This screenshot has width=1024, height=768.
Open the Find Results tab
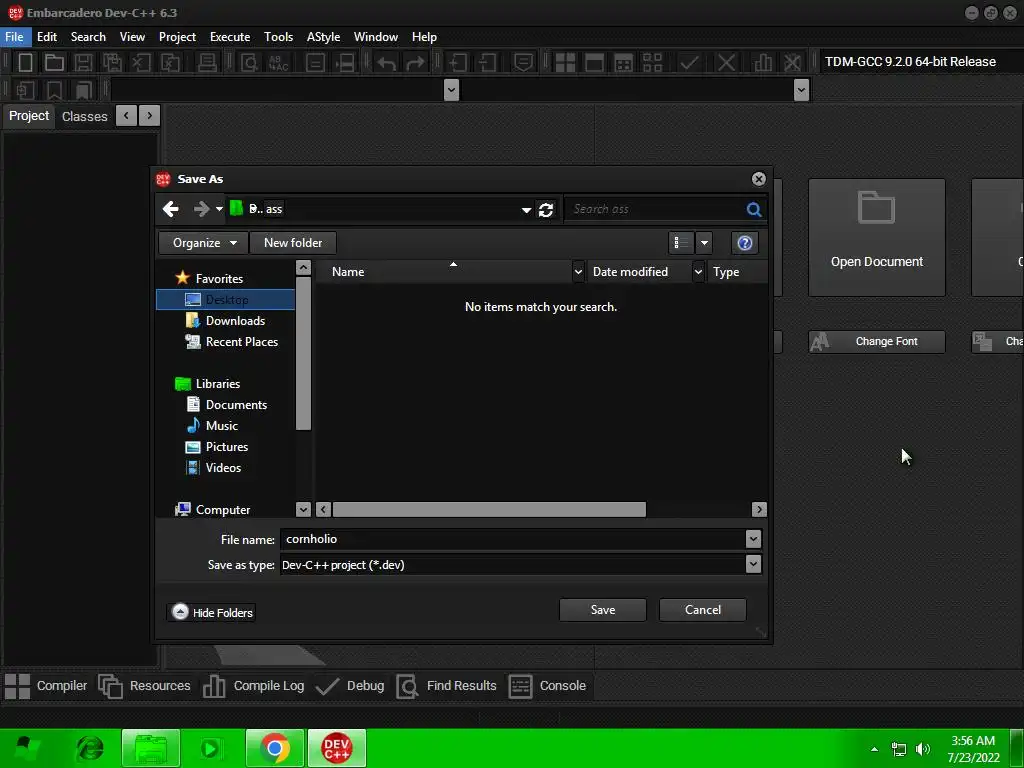coord(447,686)
